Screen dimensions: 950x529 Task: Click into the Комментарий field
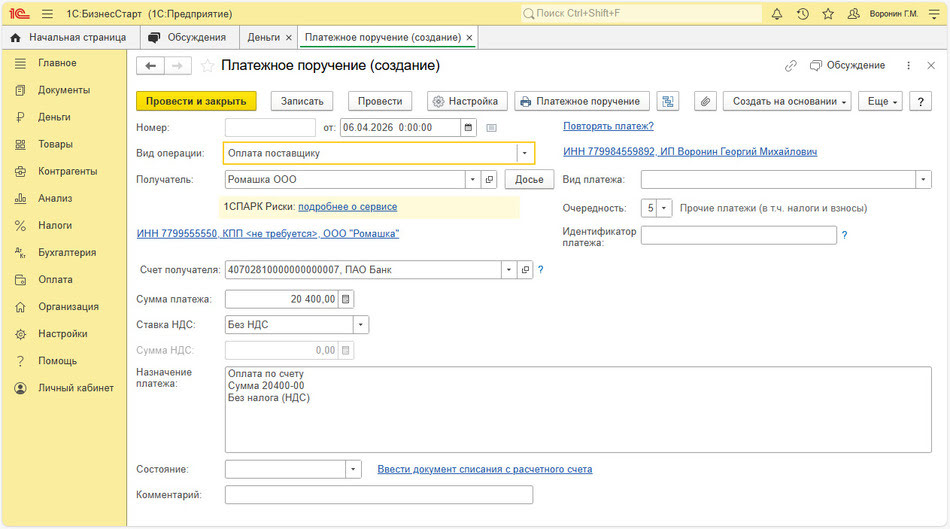click(379, 494)
